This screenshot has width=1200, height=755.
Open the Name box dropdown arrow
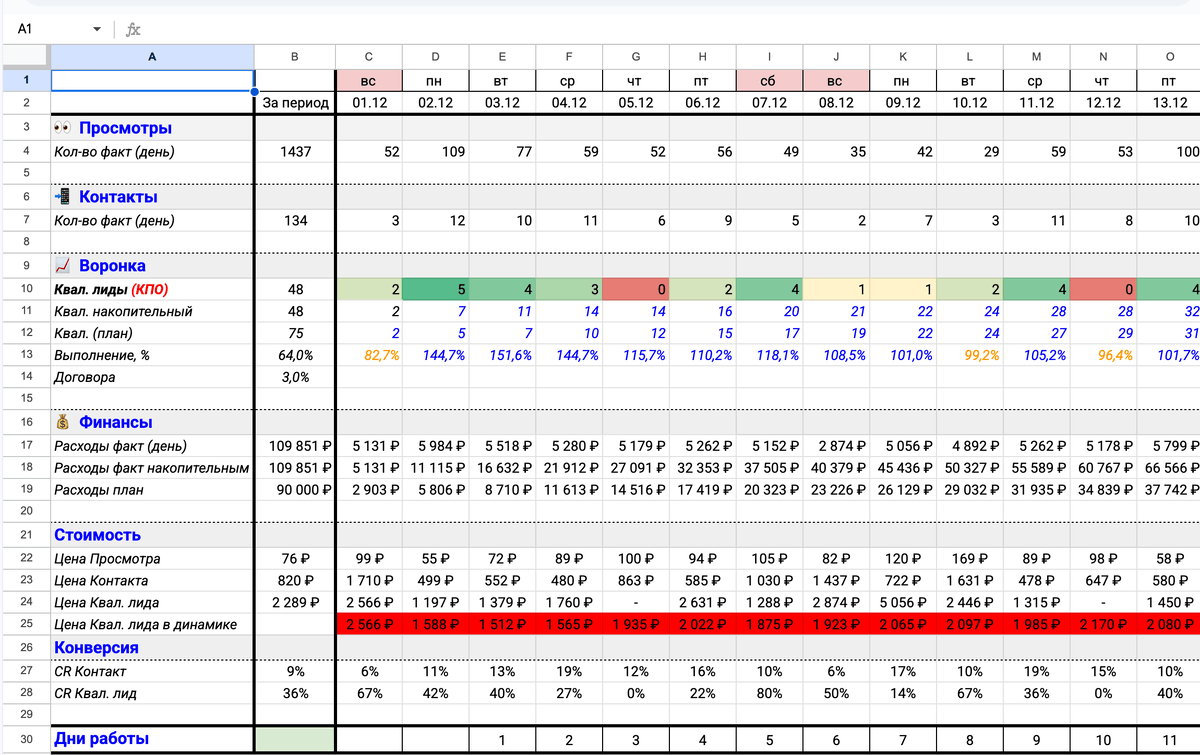pos(97,30)
